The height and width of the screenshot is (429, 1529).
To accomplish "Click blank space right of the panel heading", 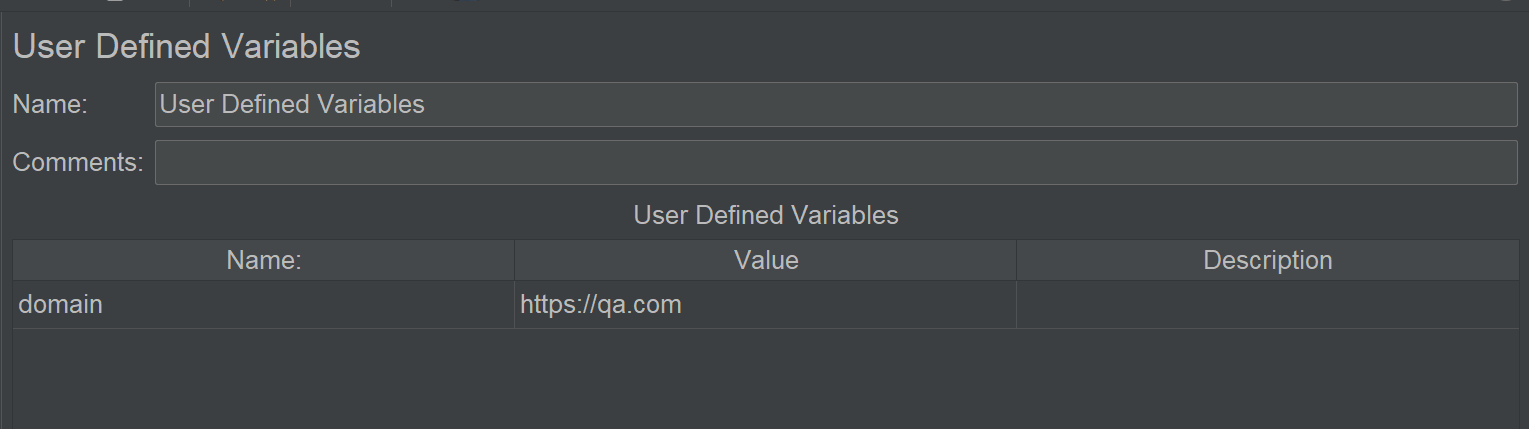I will [940, 47].
